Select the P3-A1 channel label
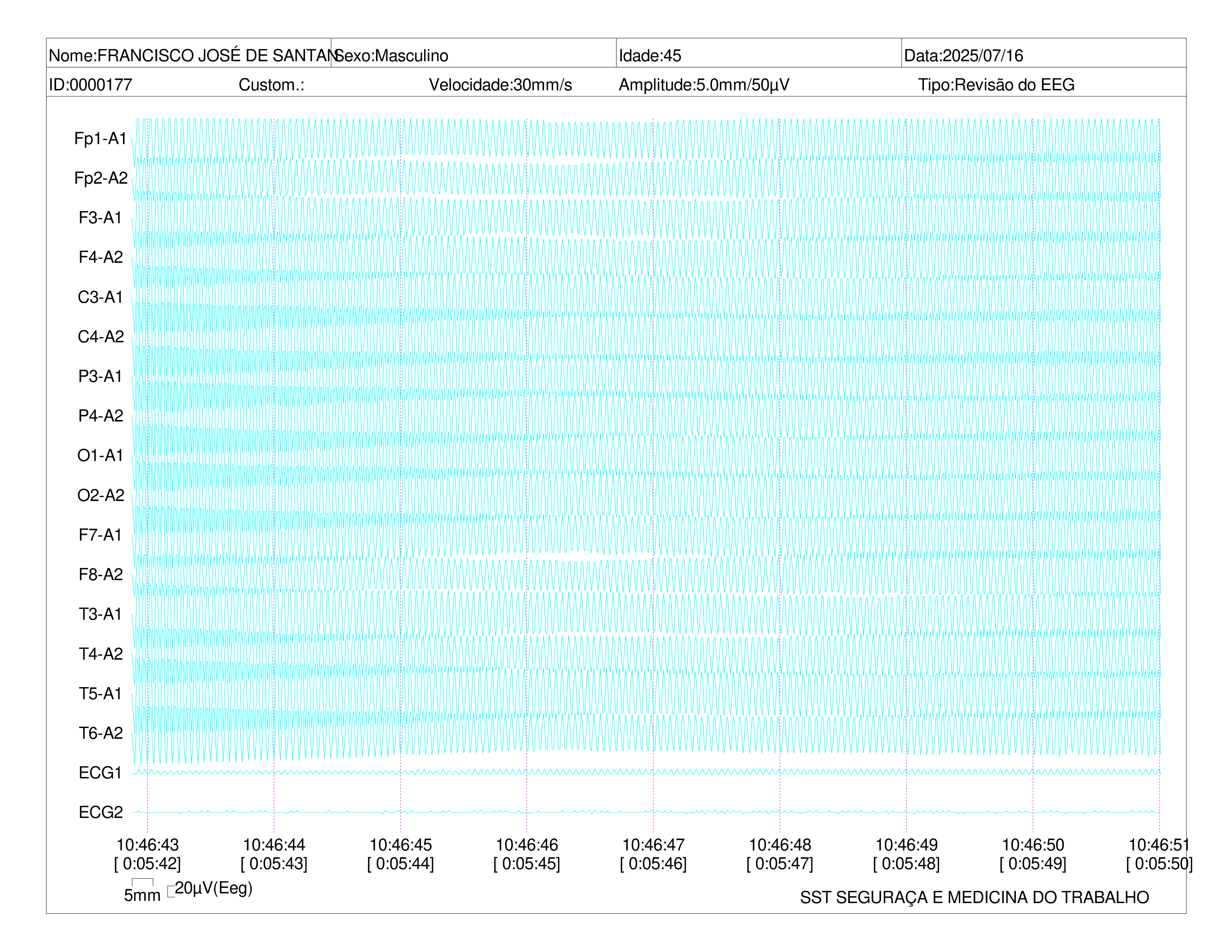Screen dimensions: 1232x952 (100, 376)
